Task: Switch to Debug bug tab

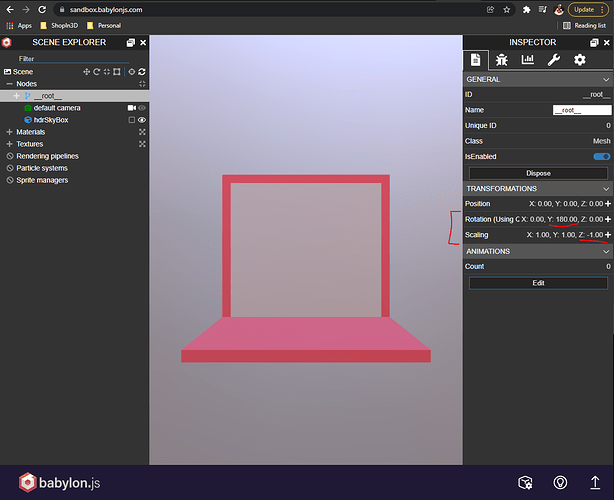Action: pyautogui.click(x=502, y=60)
